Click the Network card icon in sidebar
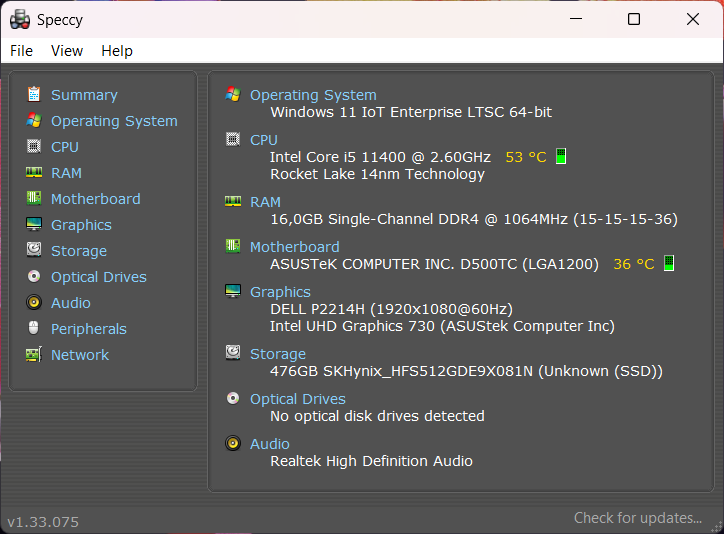 tap(34, 354)
